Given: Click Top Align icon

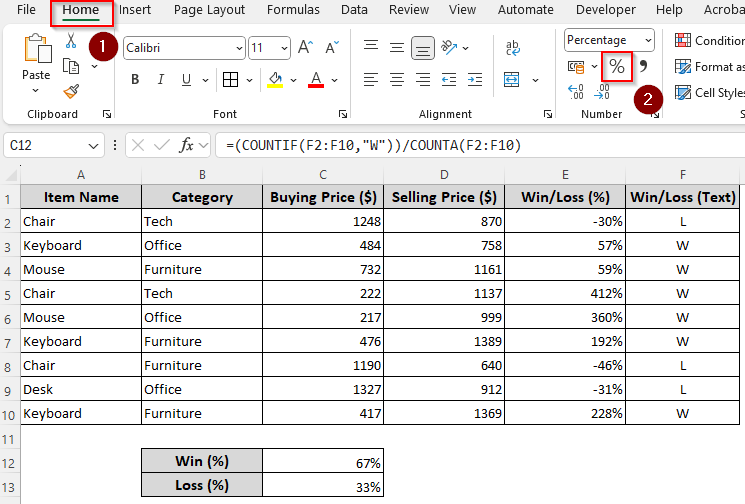Looking at the screenshot, I should tap(371, 46).
